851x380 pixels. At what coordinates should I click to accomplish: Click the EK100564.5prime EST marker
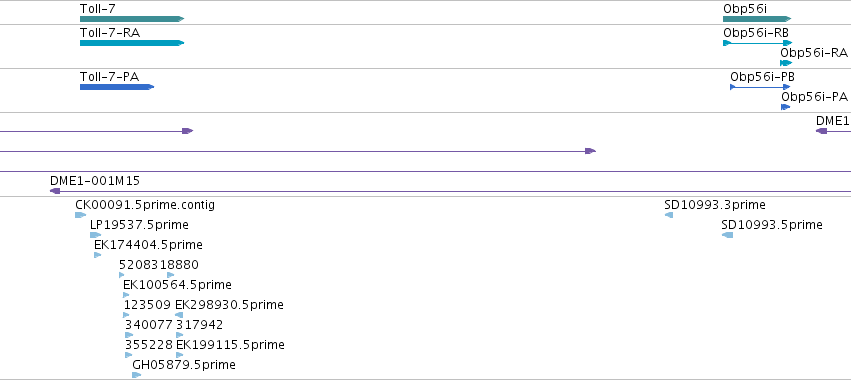coord(126,295)
